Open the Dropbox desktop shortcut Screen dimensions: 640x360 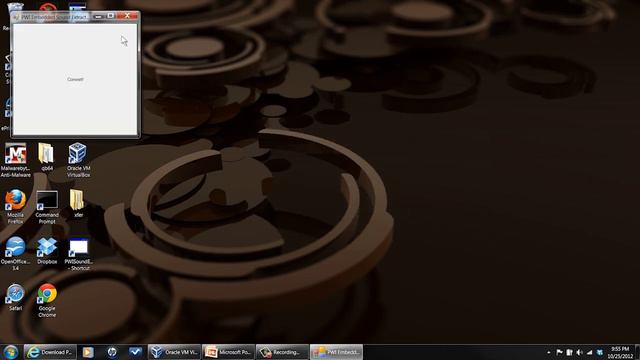point(47,250)
